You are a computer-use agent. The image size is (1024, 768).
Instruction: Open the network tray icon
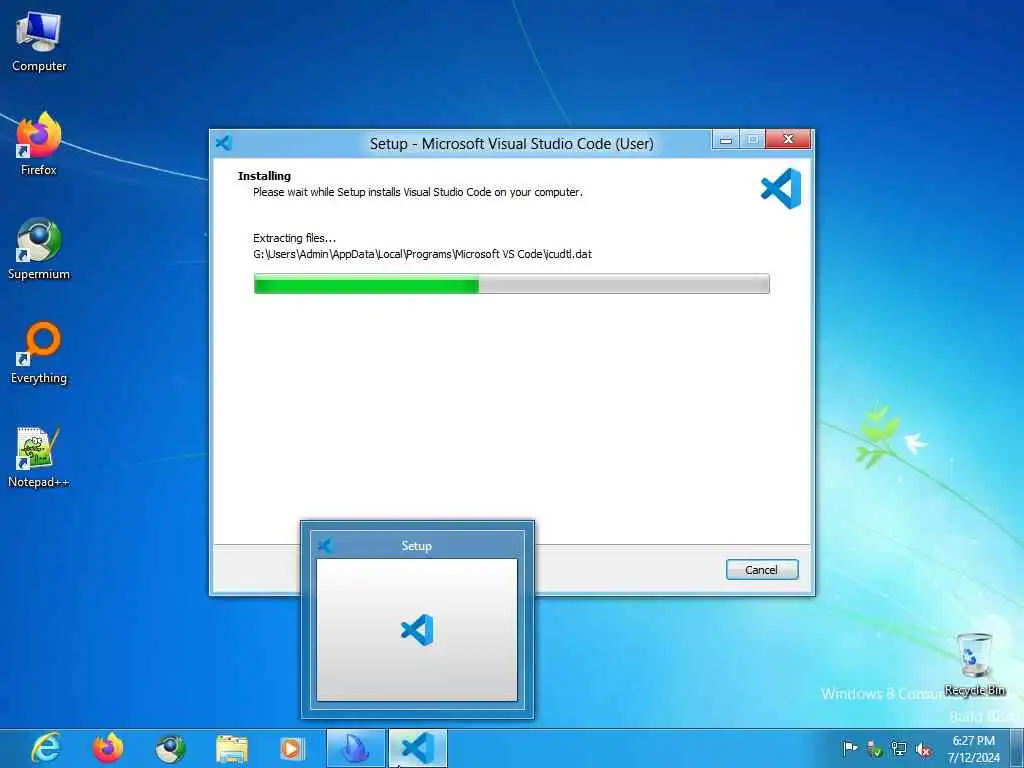point(899,748)
